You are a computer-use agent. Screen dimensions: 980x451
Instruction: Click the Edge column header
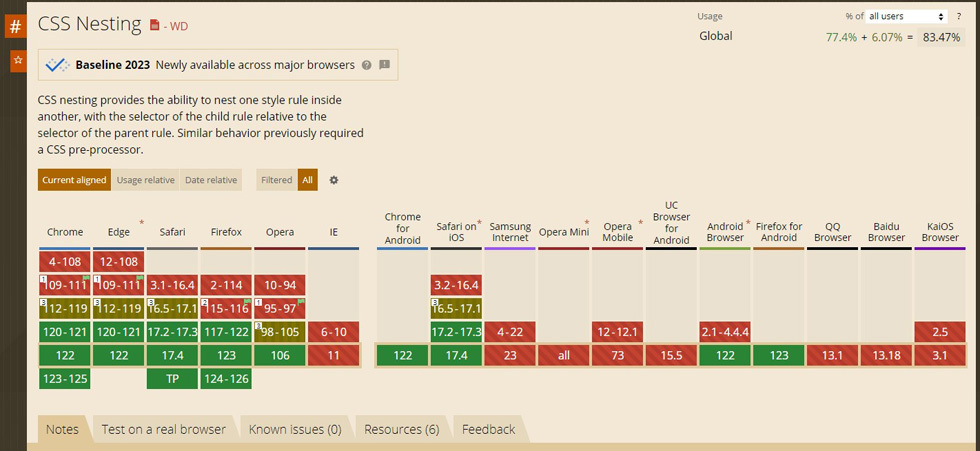[119, 232]
